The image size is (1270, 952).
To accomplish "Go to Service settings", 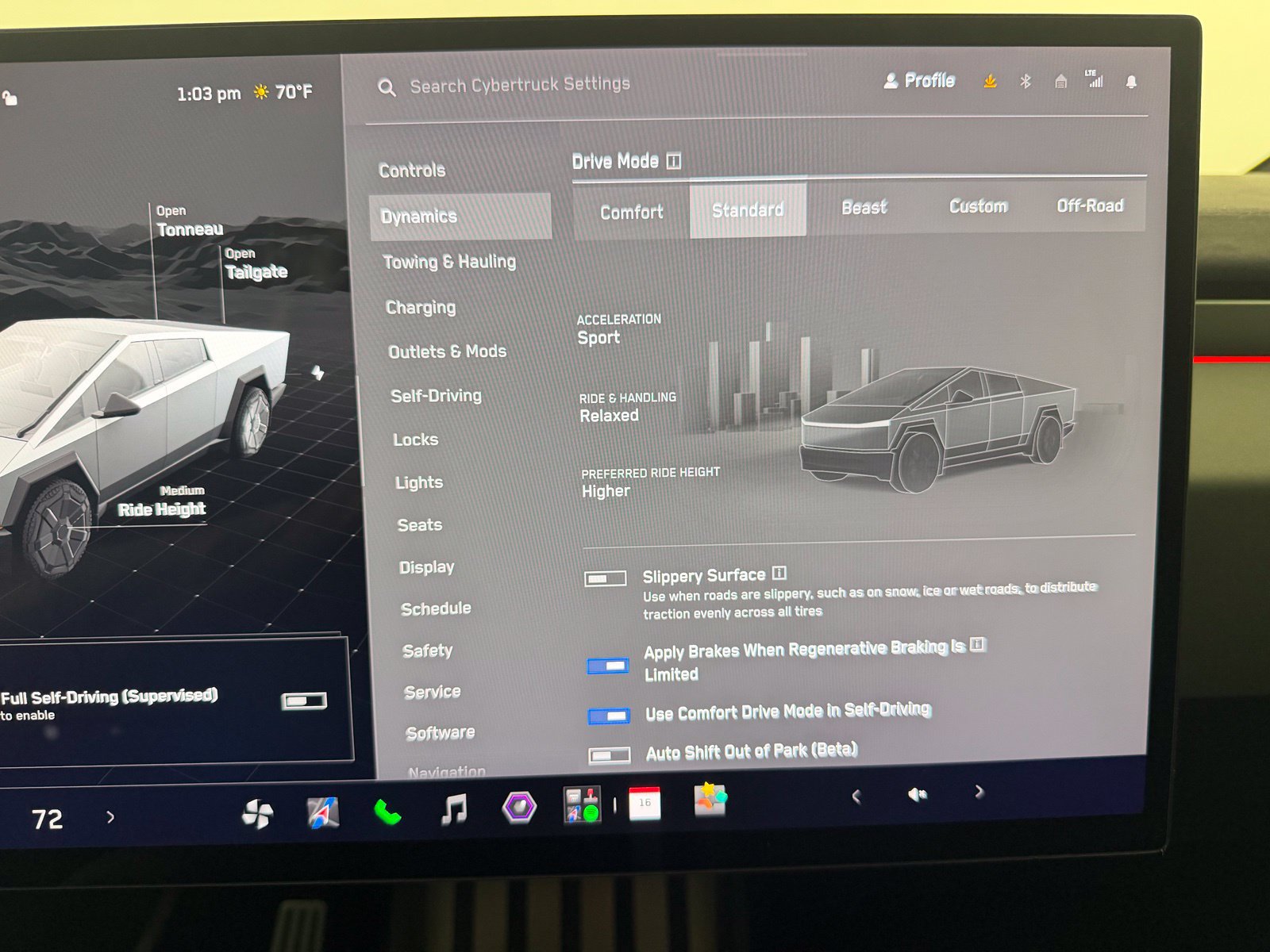I will coord(432,692).
